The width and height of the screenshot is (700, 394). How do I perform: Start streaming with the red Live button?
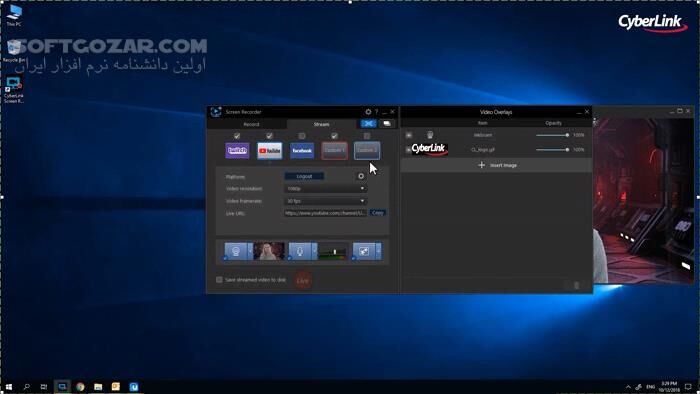pyautogui.click(x=303, y=281)
